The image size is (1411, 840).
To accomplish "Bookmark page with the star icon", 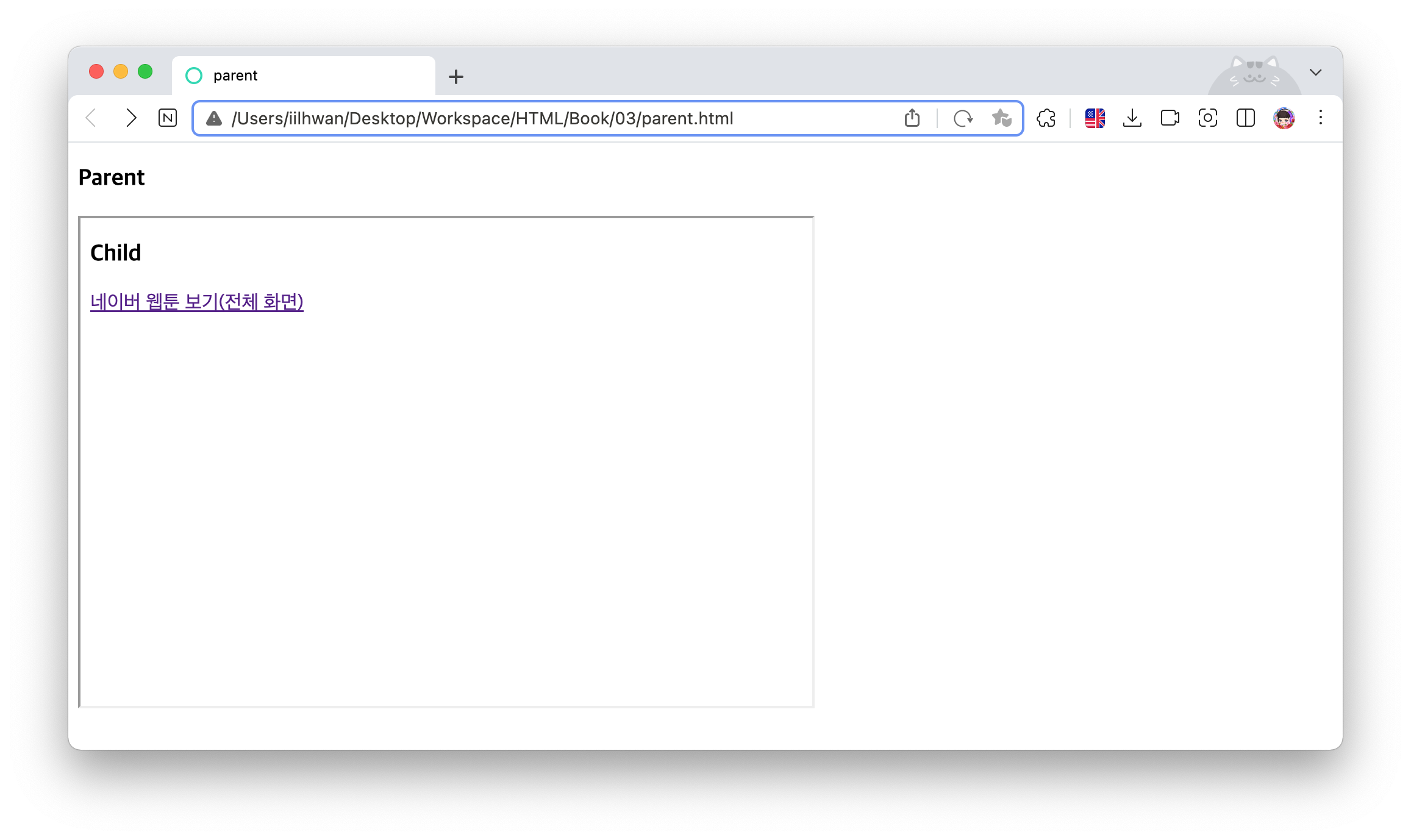I will 1001,118.
